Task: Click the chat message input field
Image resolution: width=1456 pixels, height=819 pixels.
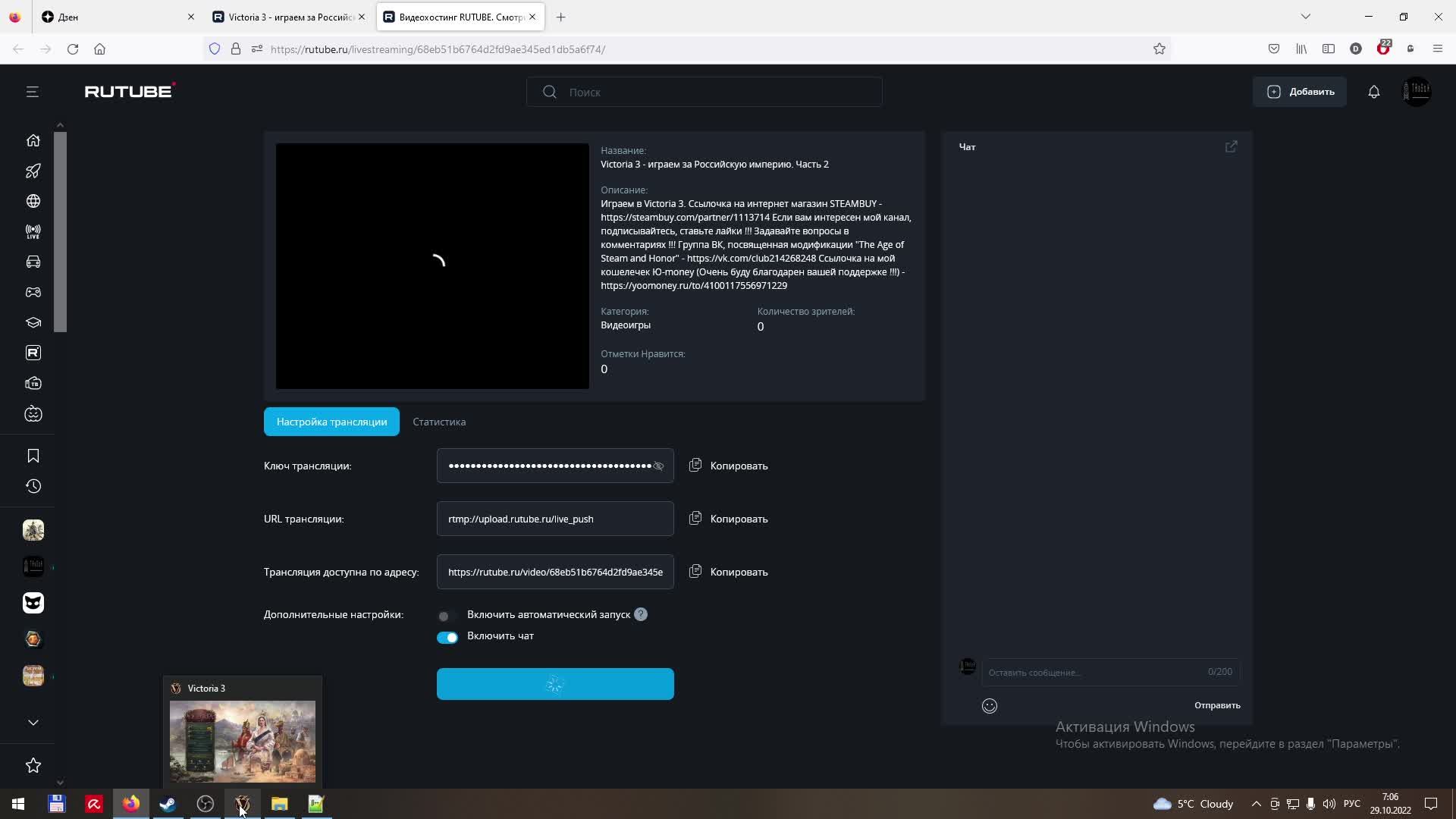Action: tap(1092, 672)
